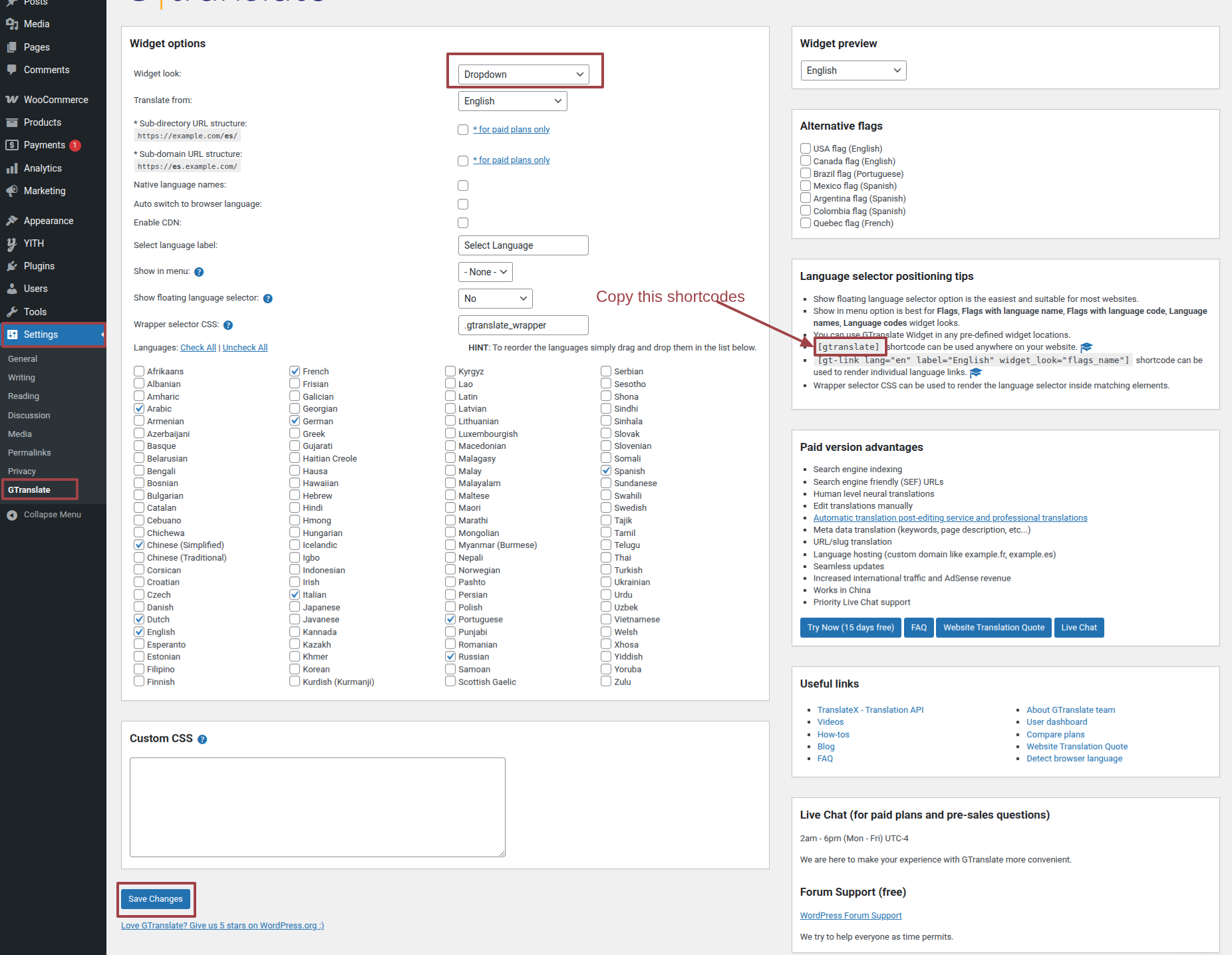Click the WooCommerce icon in sidebar
Viewport: 1232px width, 955px height.
click(x=12, y=100)
